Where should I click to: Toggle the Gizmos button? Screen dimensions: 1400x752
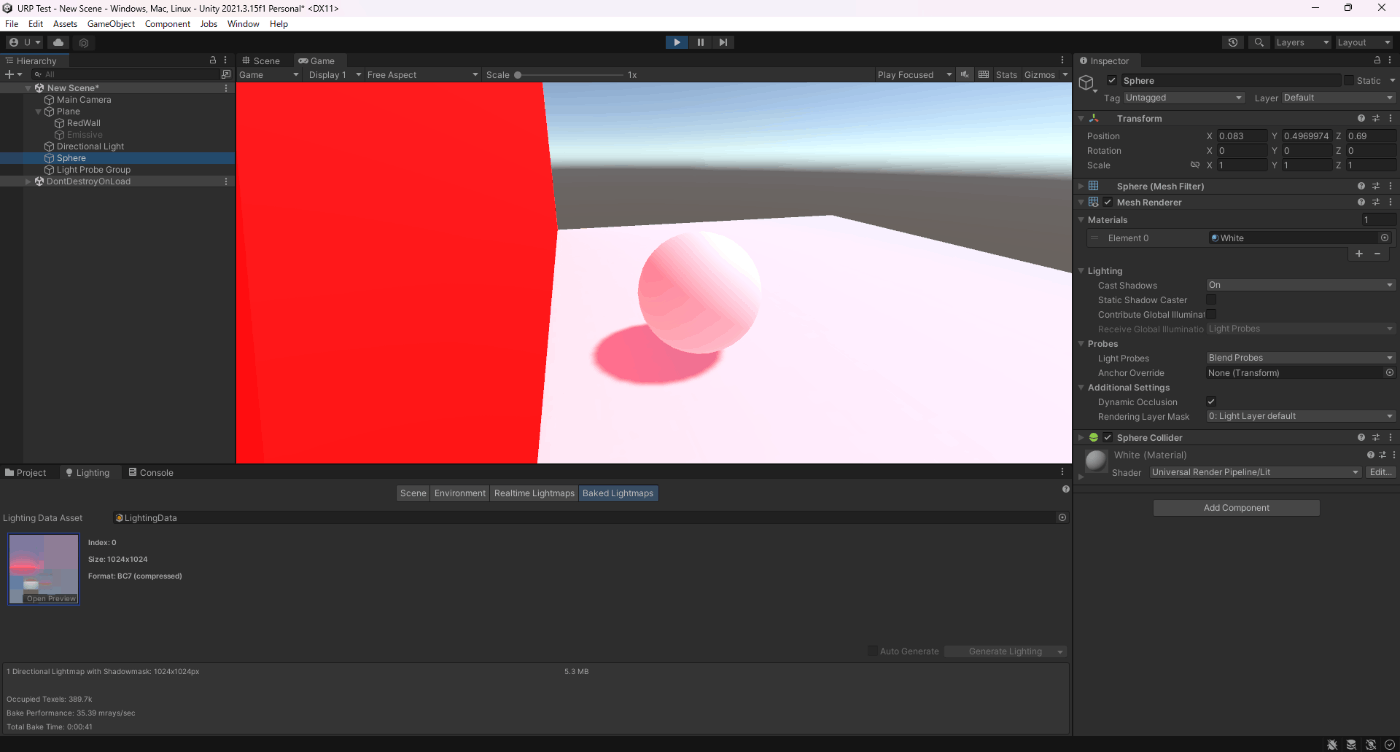[1039, 75]
